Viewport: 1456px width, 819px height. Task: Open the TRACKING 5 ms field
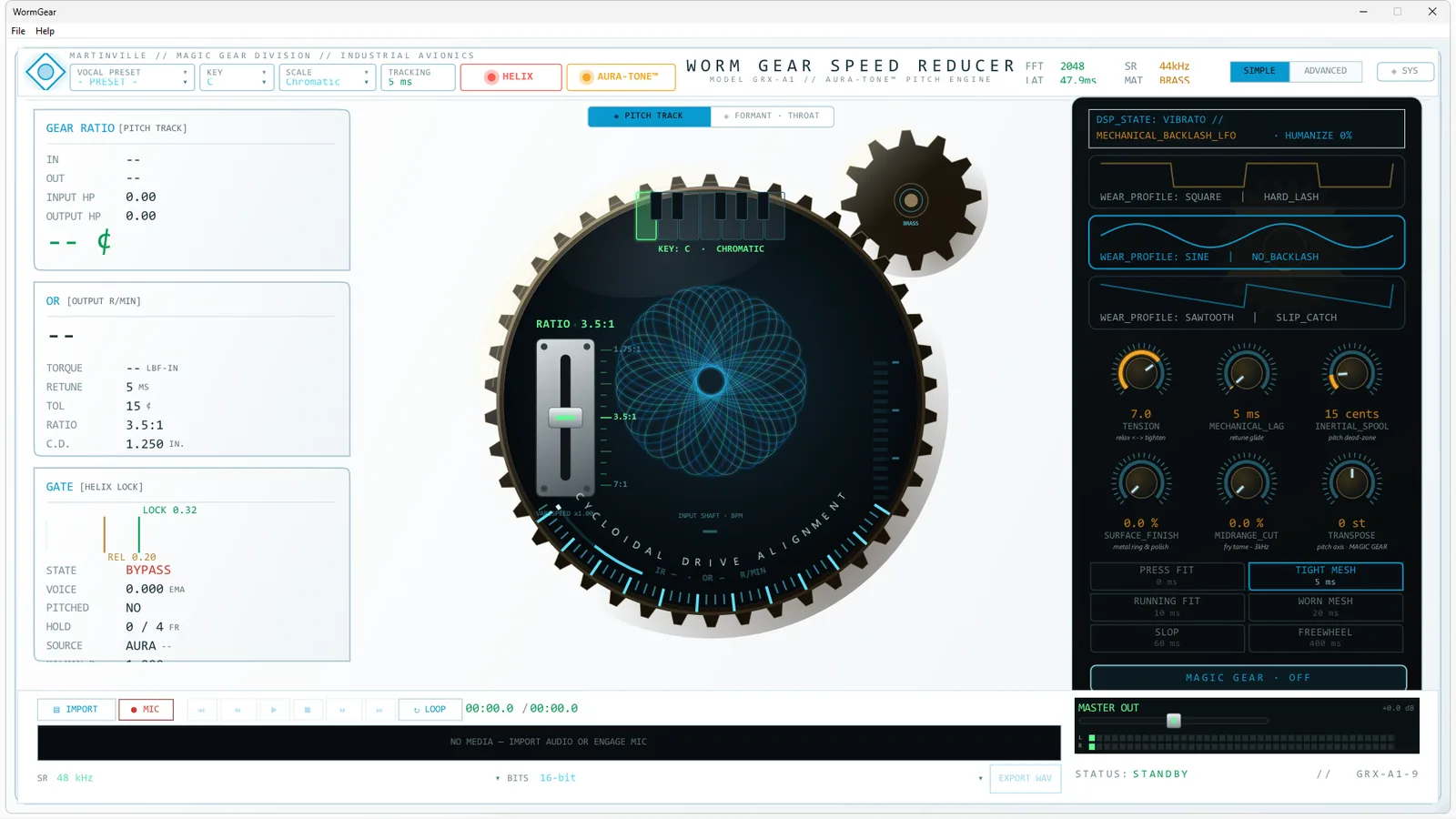[418, 77]
